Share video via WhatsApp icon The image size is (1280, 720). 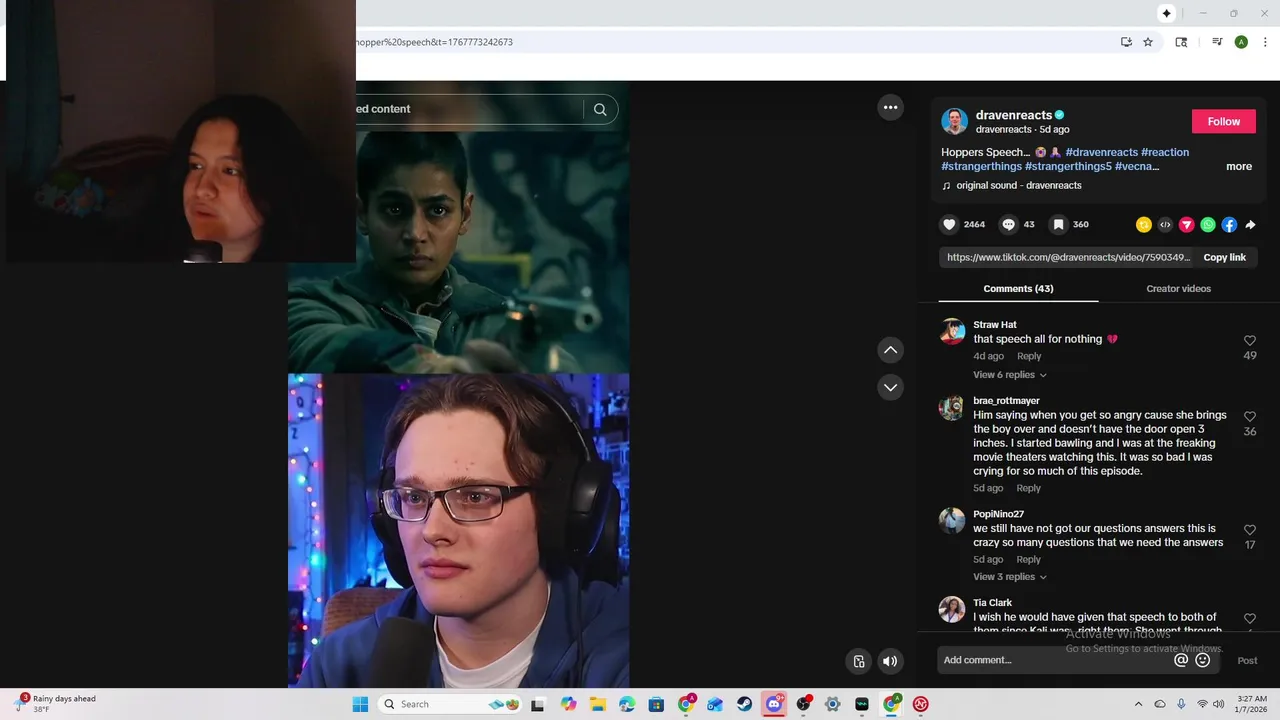1208,225
